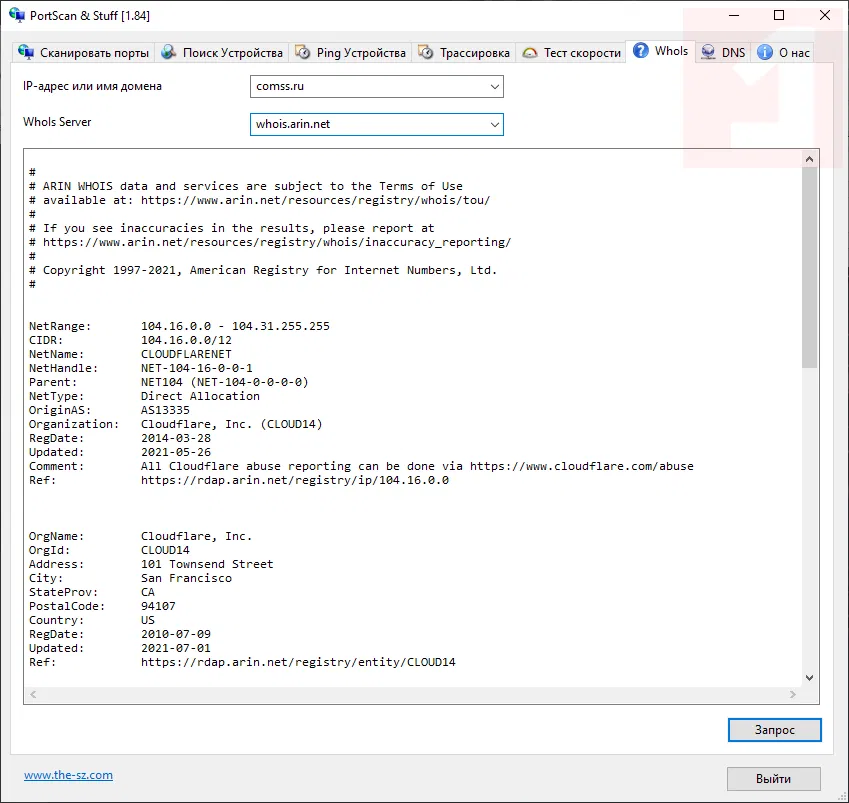This screenshot has height=803, width=849.
Task: Click the port scan tab icon
Action: pos(25,52)
